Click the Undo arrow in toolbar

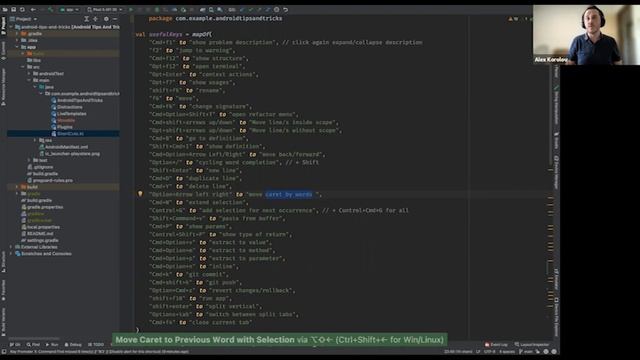pyautogui.click(x=285, y=9)
